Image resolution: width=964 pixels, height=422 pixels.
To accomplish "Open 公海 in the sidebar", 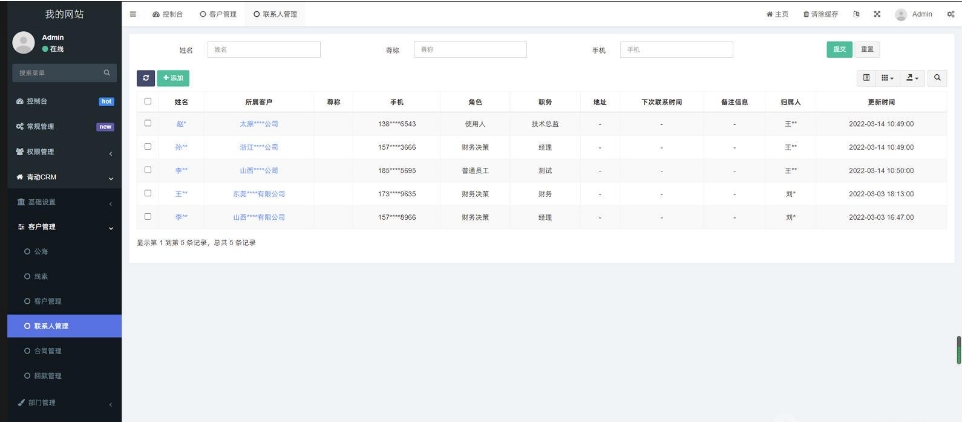I will coord(65,252).
